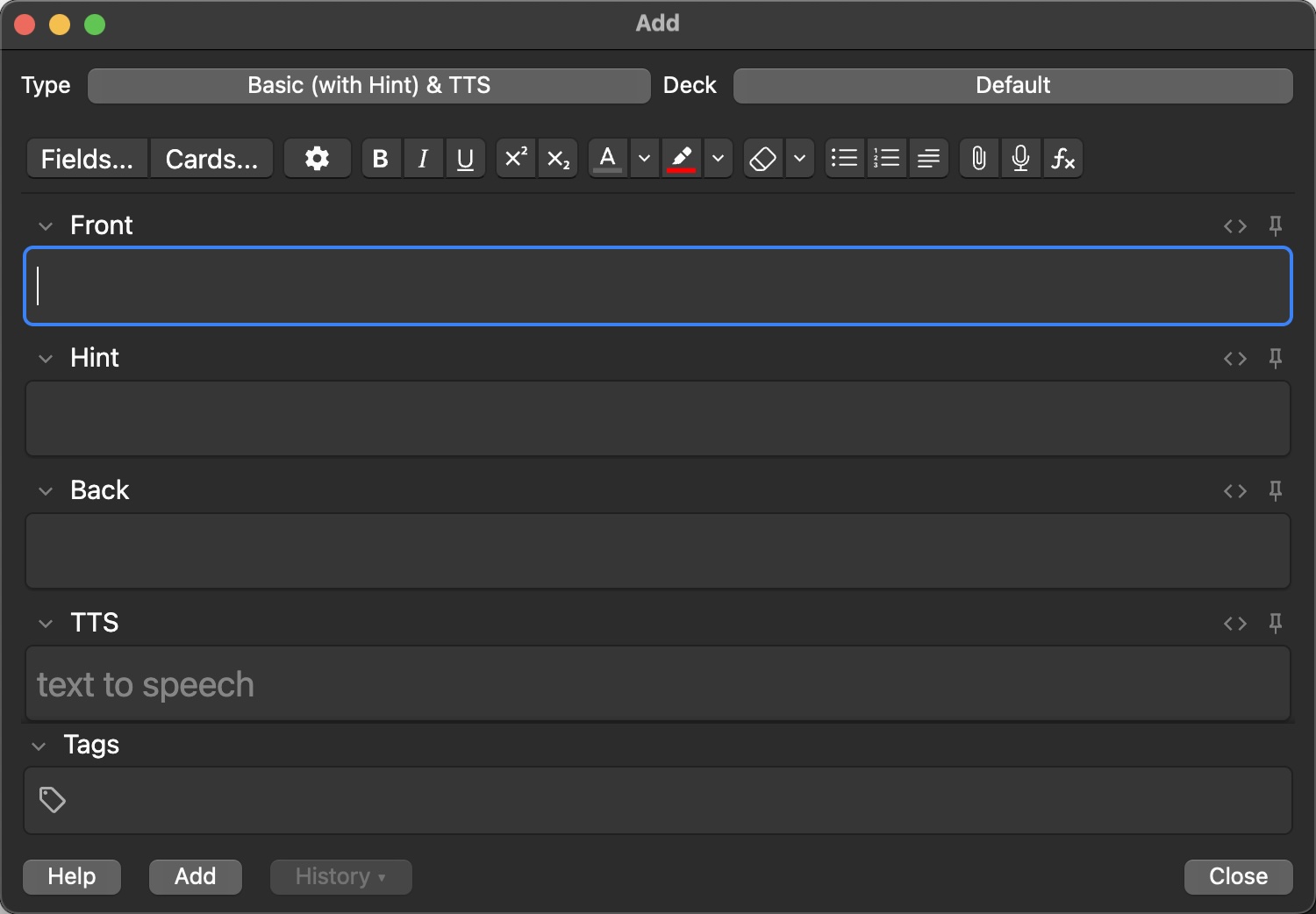The height and width of the screenshot is (914, 1316).
Task: Open the Cards... template editor
Action: coord(211,159)
